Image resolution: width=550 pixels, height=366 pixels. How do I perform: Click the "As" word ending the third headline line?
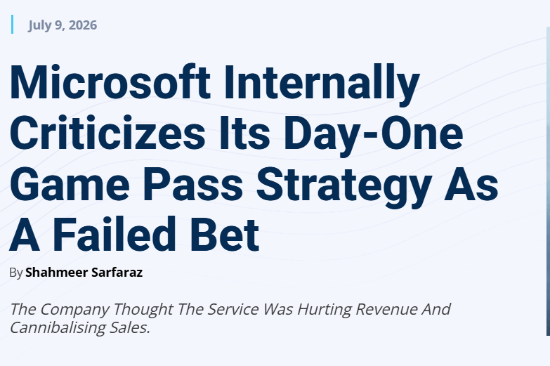click(x=471, y=184)
